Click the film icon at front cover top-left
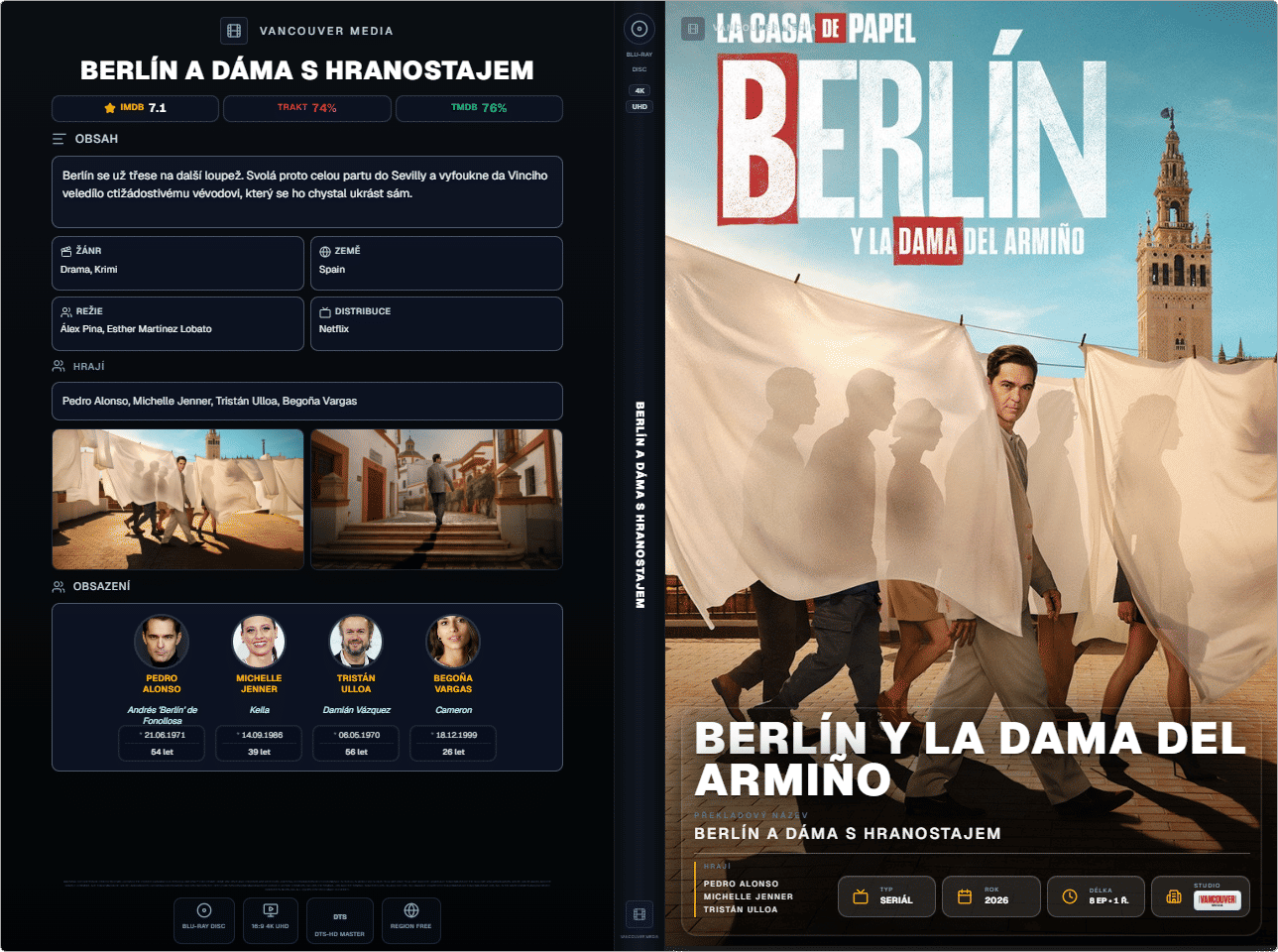 coord(693,29)
